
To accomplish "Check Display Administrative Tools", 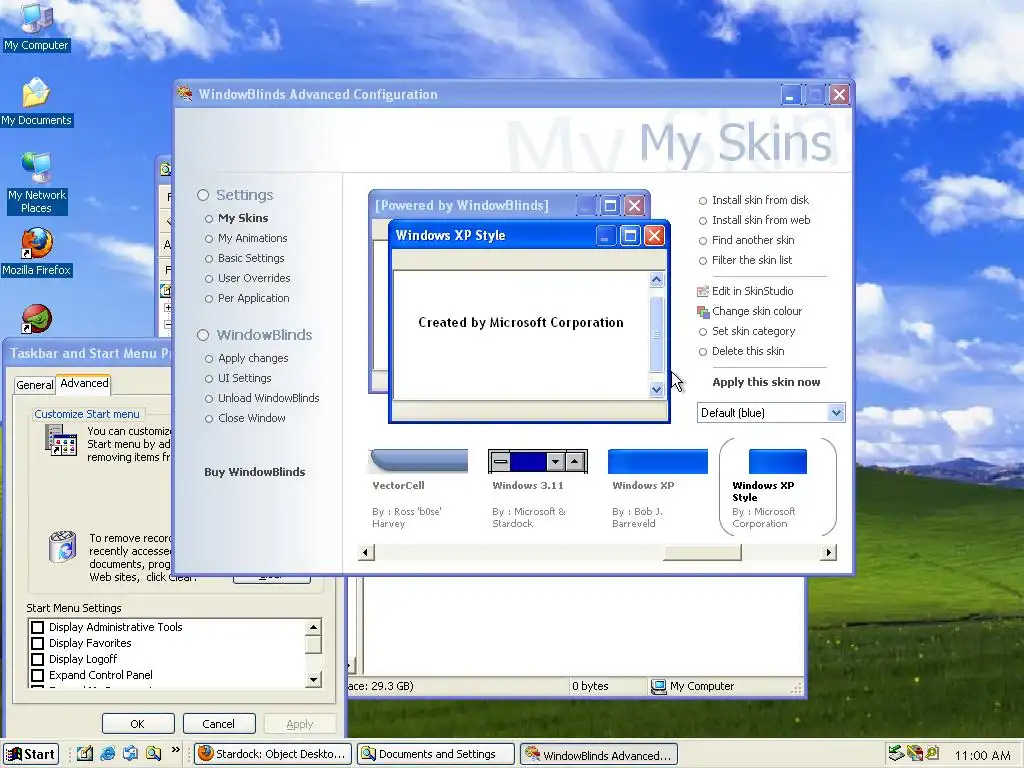I will pyautogui.click(x=38, y=627).
